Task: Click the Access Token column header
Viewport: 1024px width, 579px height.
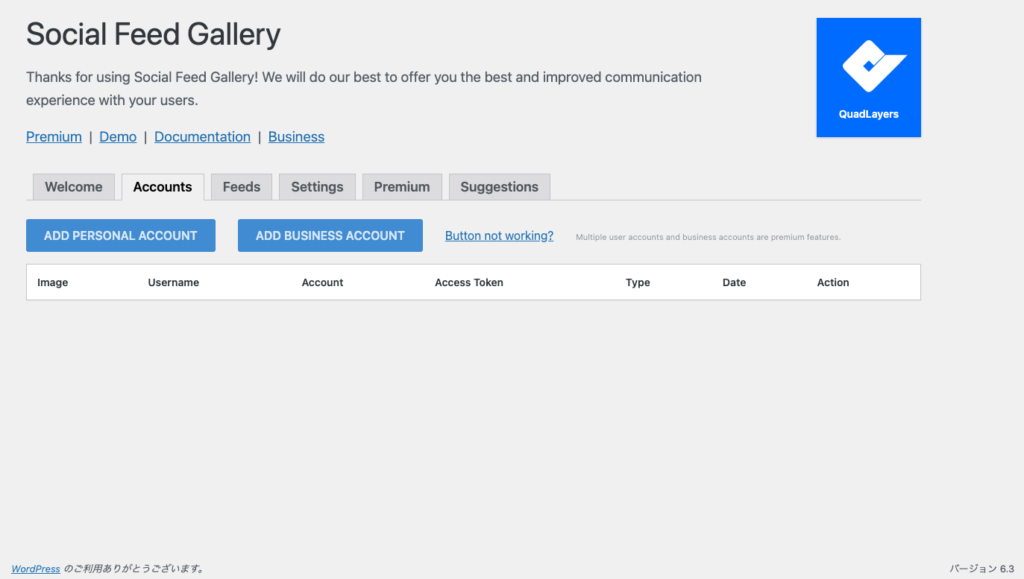Action: tap(469, 283)
